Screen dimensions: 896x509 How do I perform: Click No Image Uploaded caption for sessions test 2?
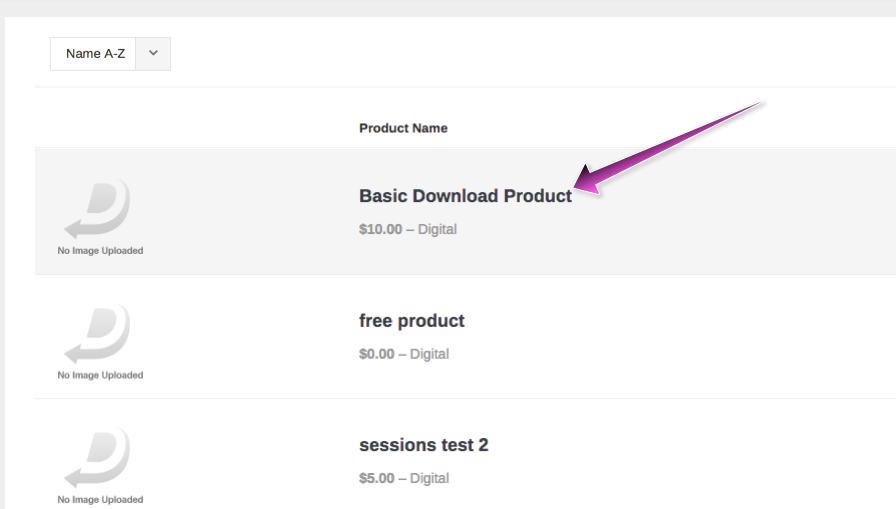(100, 499)
